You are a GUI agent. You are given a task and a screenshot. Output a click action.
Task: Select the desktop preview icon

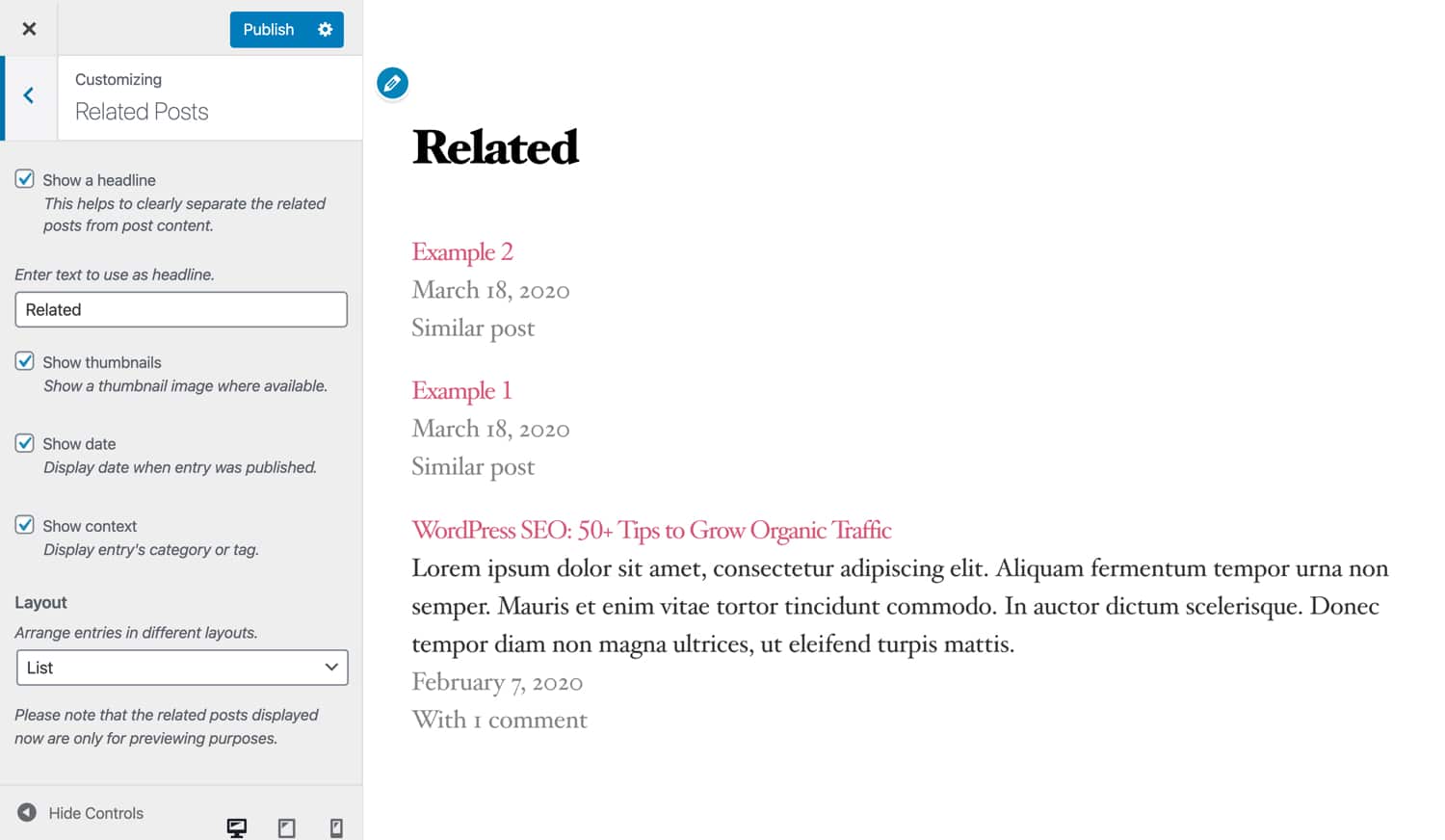[x=236, y=827]
